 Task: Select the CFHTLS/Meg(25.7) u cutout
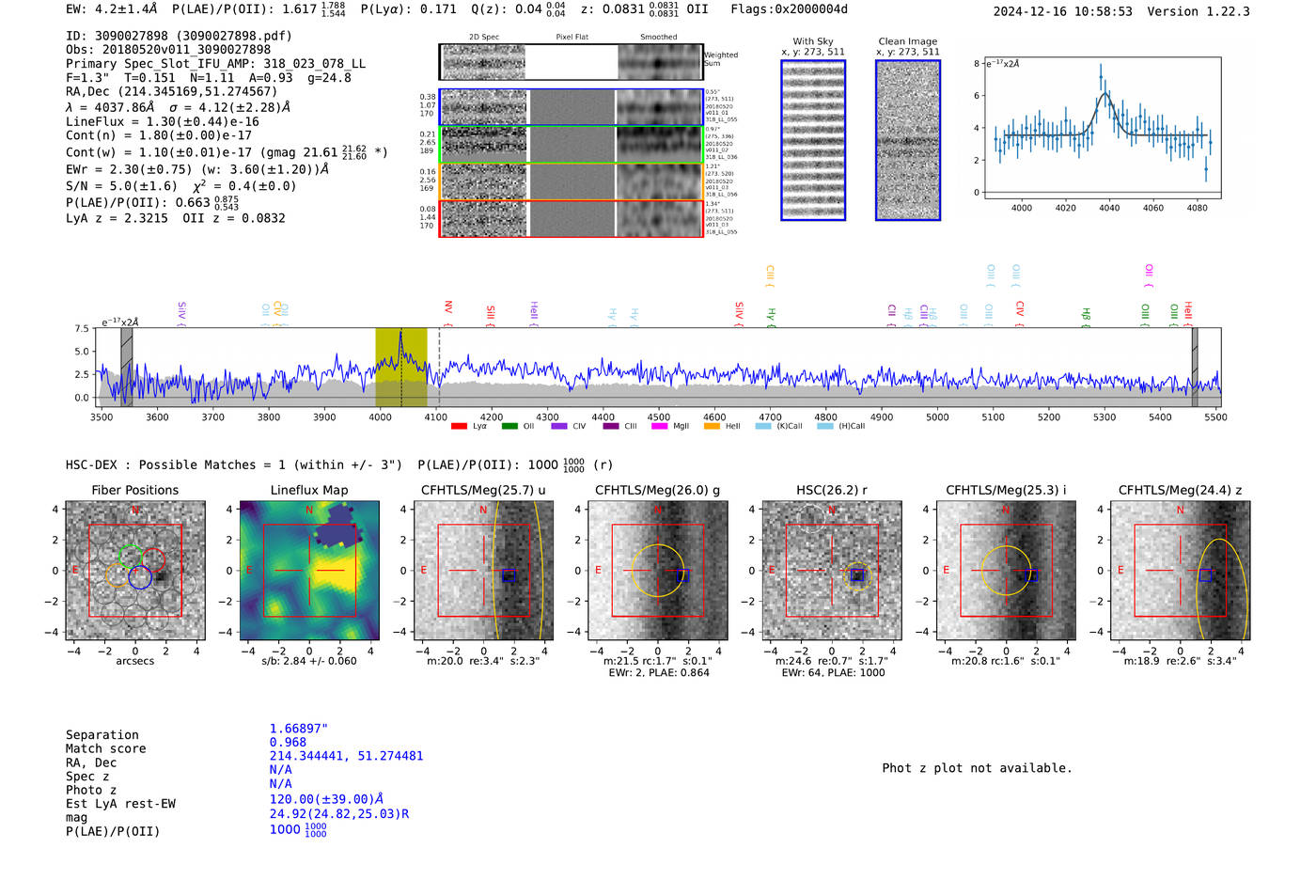[x=483, y=571]
